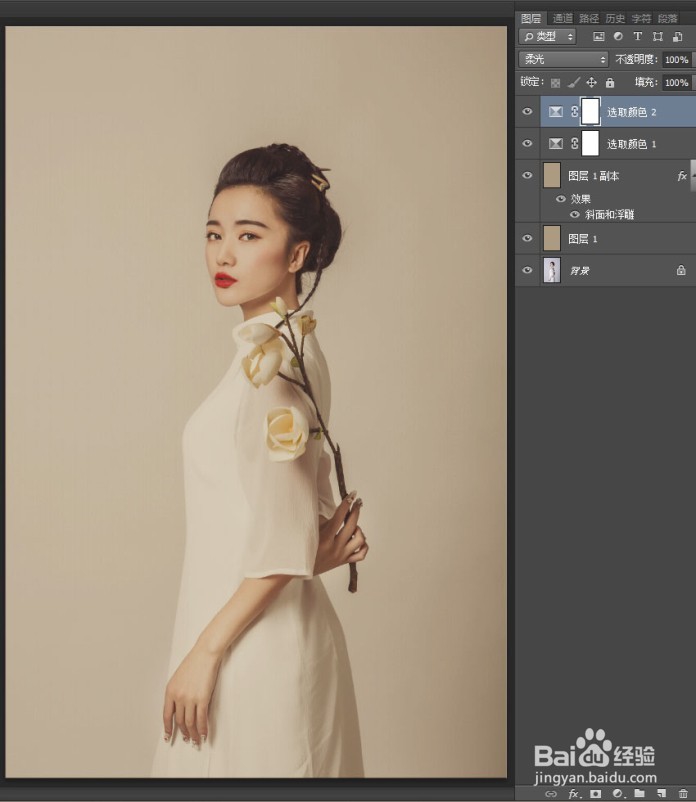Filter layers by type (T) layers
Viewport: 696px width, 802px height.
637,36
